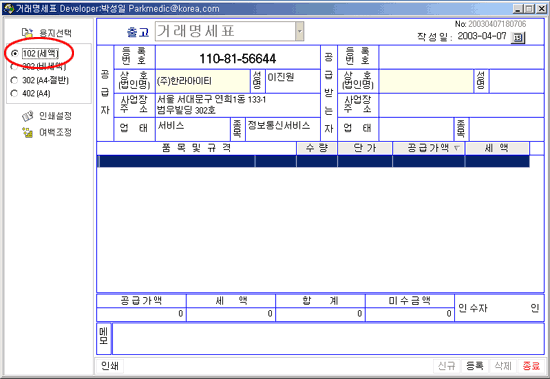Click the recipient registration number field

coord(461,57)
